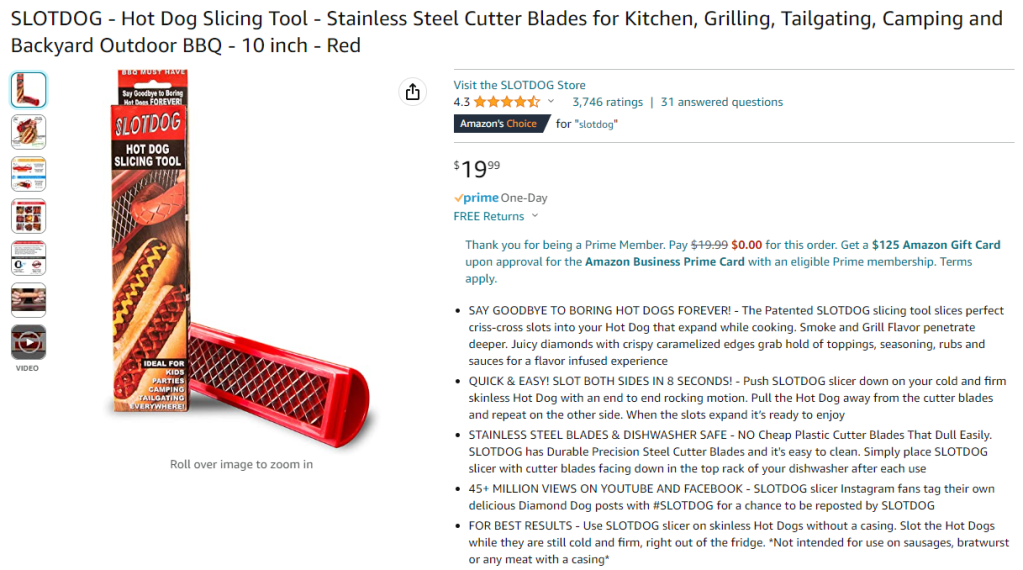This screenshot has height=570, width=1023.
Task: Click the $125 Amazon Gift Card offer link
Action: pos(935,245)
